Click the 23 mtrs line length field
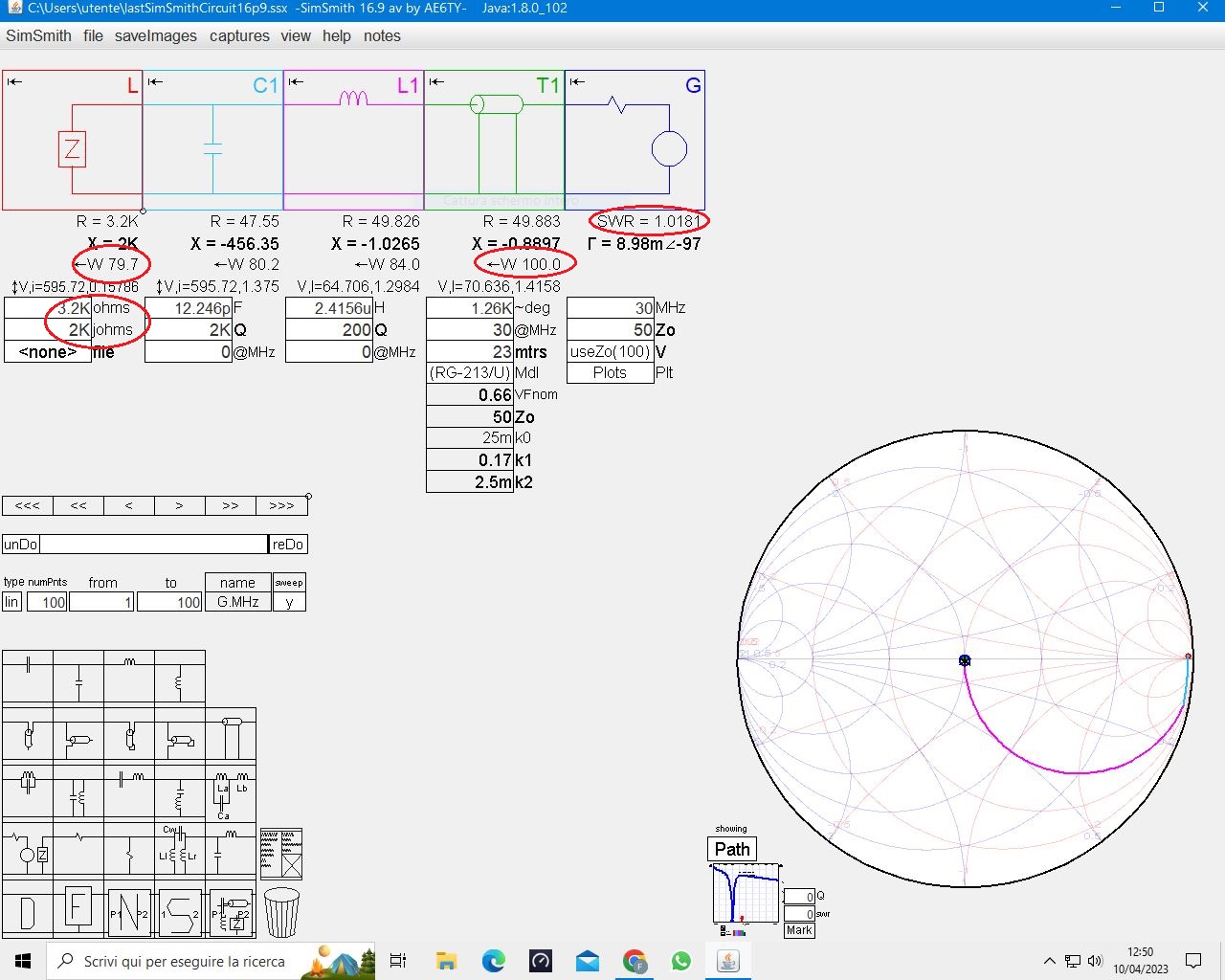The height and width of the screenshot is (980, 1225). click(469, 351)
